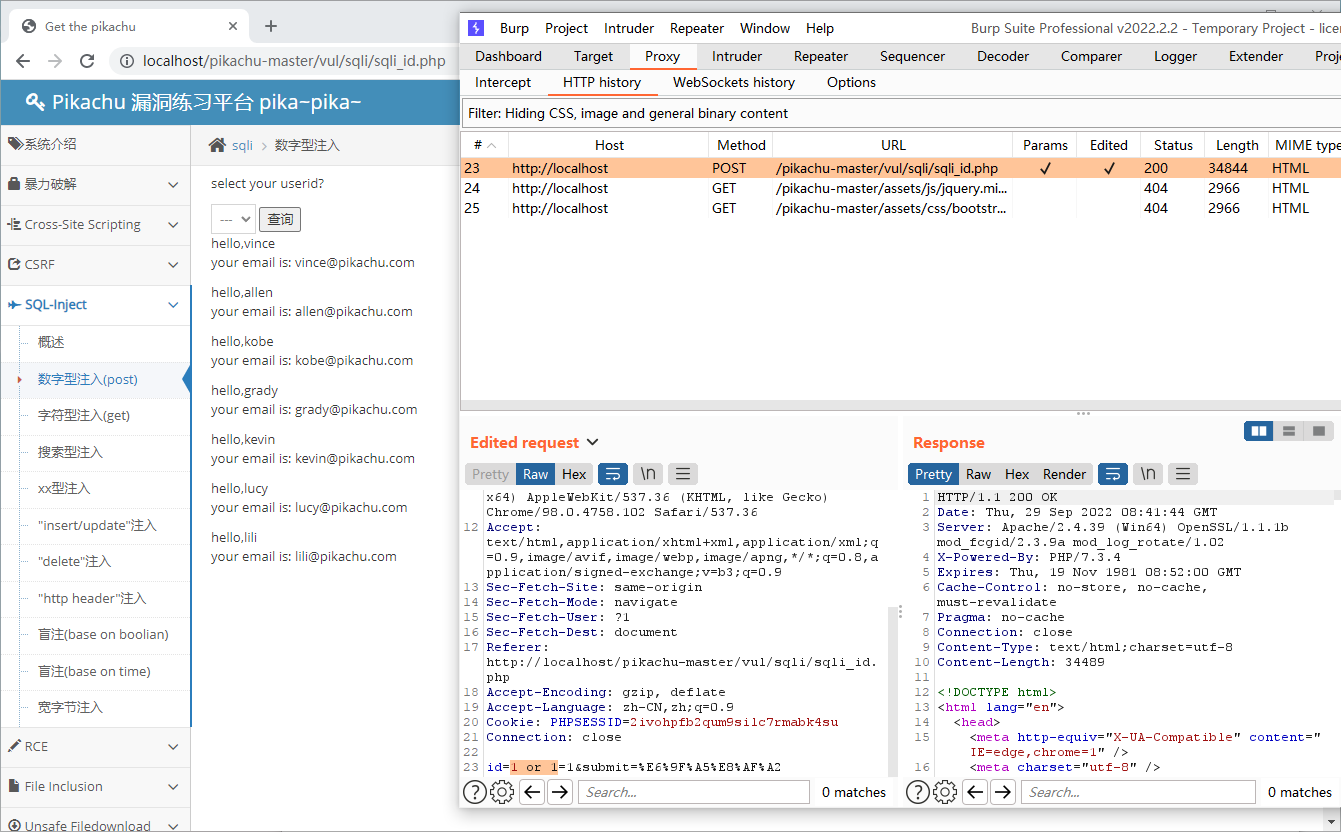Open Response pane hamburger options menu
Image resolution: width=1341 pixels, height=832 pixels.
1183,474
